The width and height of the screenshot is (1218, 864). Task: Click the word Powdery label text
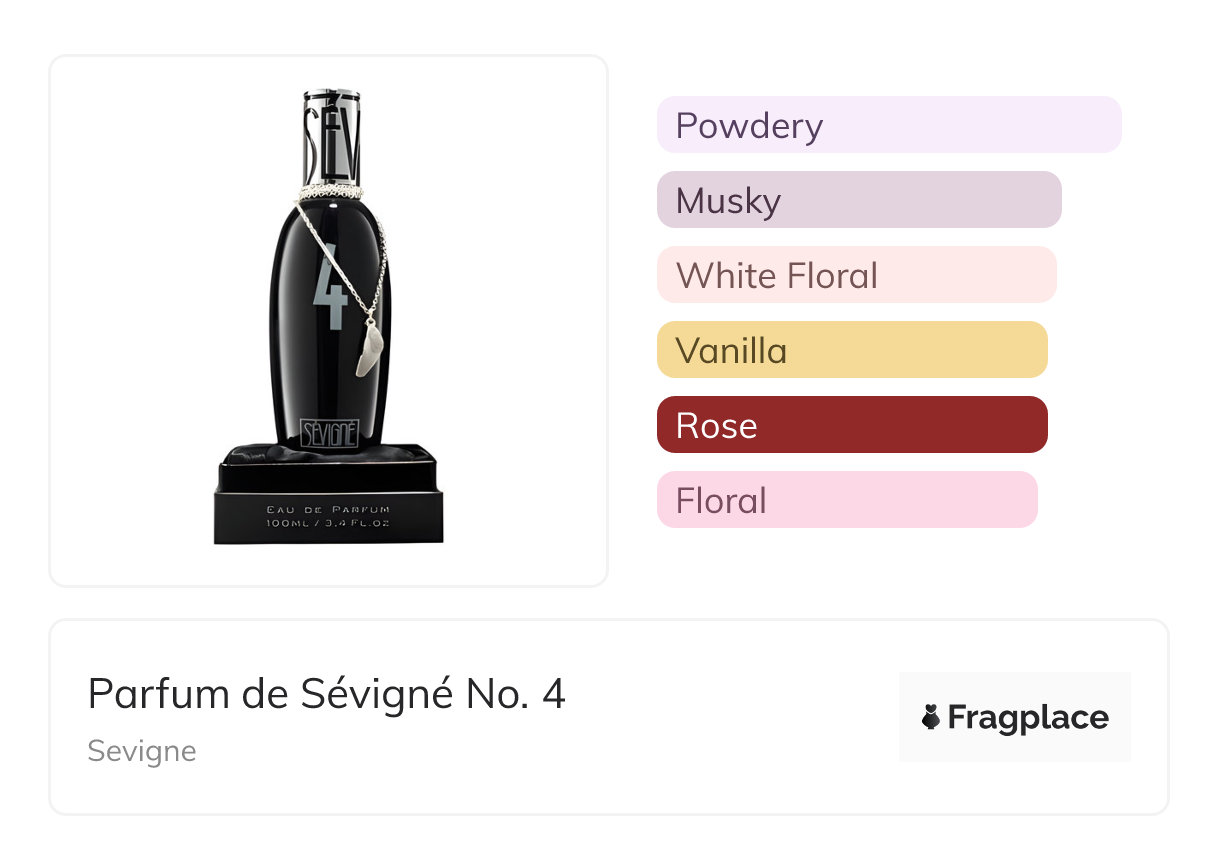click(749, 126)
